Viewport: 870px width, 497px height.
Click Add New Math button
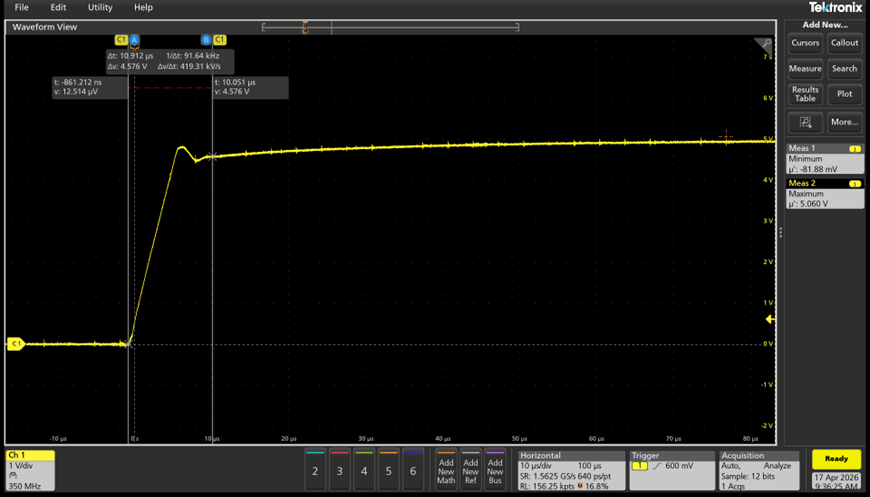coord(446,470)
